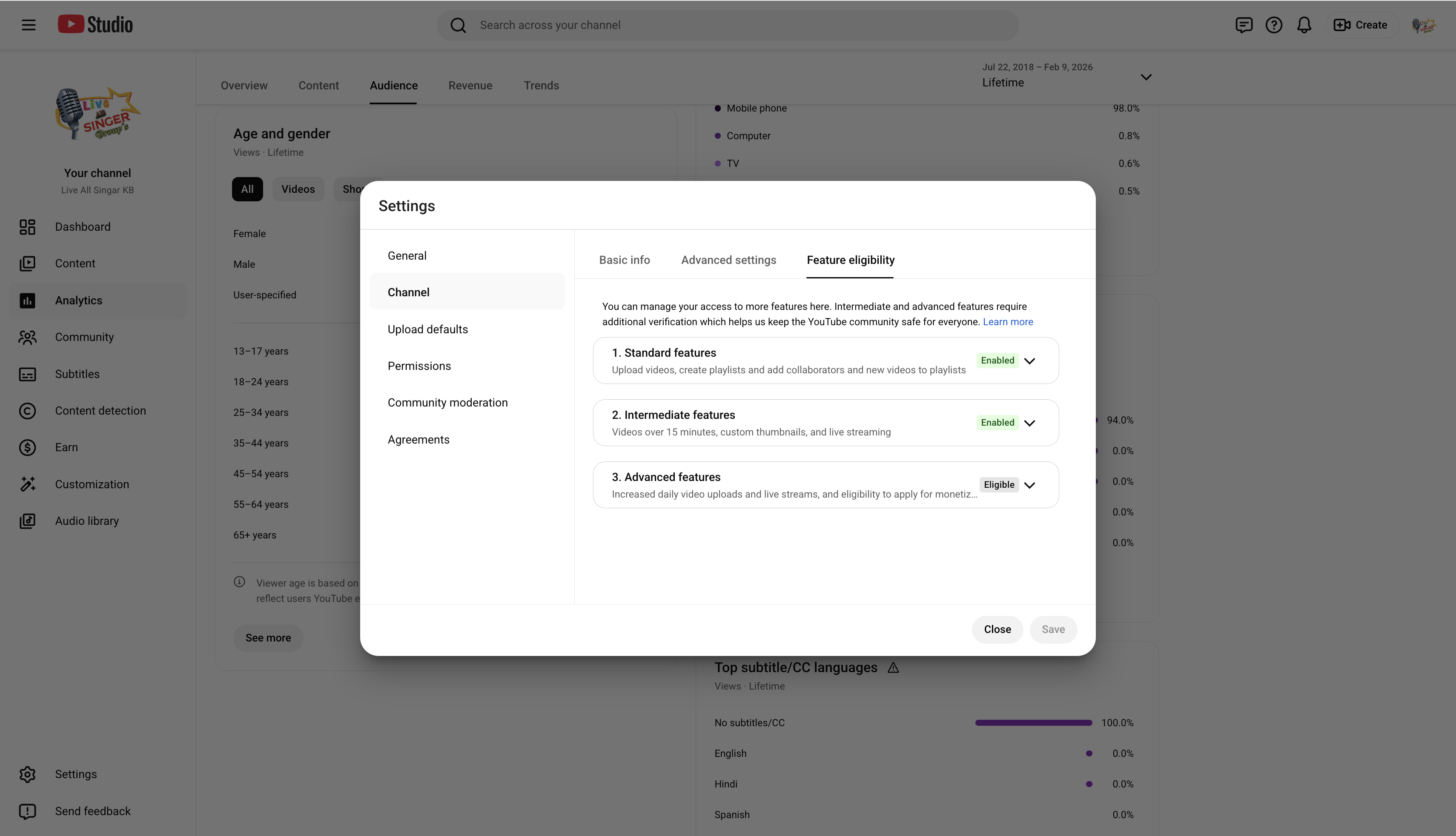Select Channel in the Settings menu
This screenshot has height=836, width=1456.
(467, 292)
